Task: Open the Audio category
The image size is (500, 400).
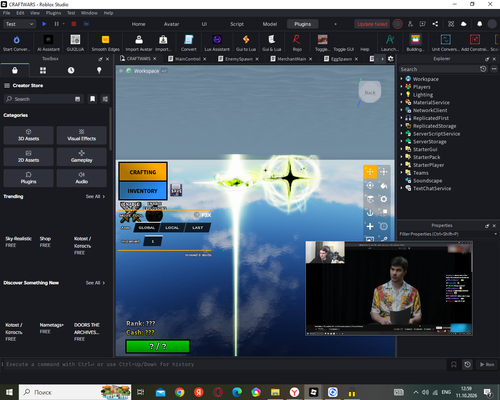Action: coord(82,178)
